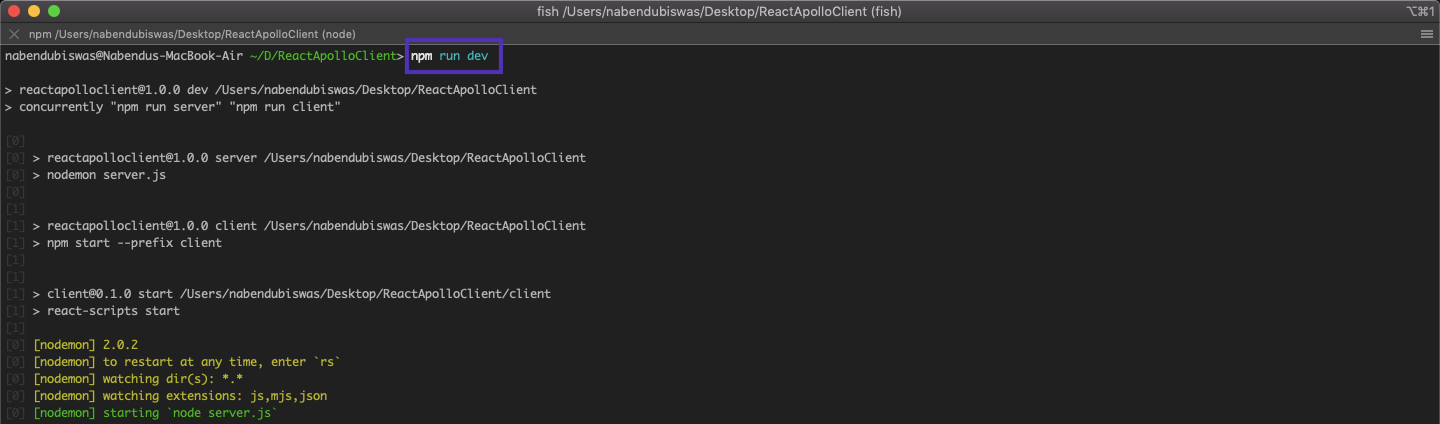Click the fish window title text
Screen dimensions: 1440x424
[x=719, y=11]
